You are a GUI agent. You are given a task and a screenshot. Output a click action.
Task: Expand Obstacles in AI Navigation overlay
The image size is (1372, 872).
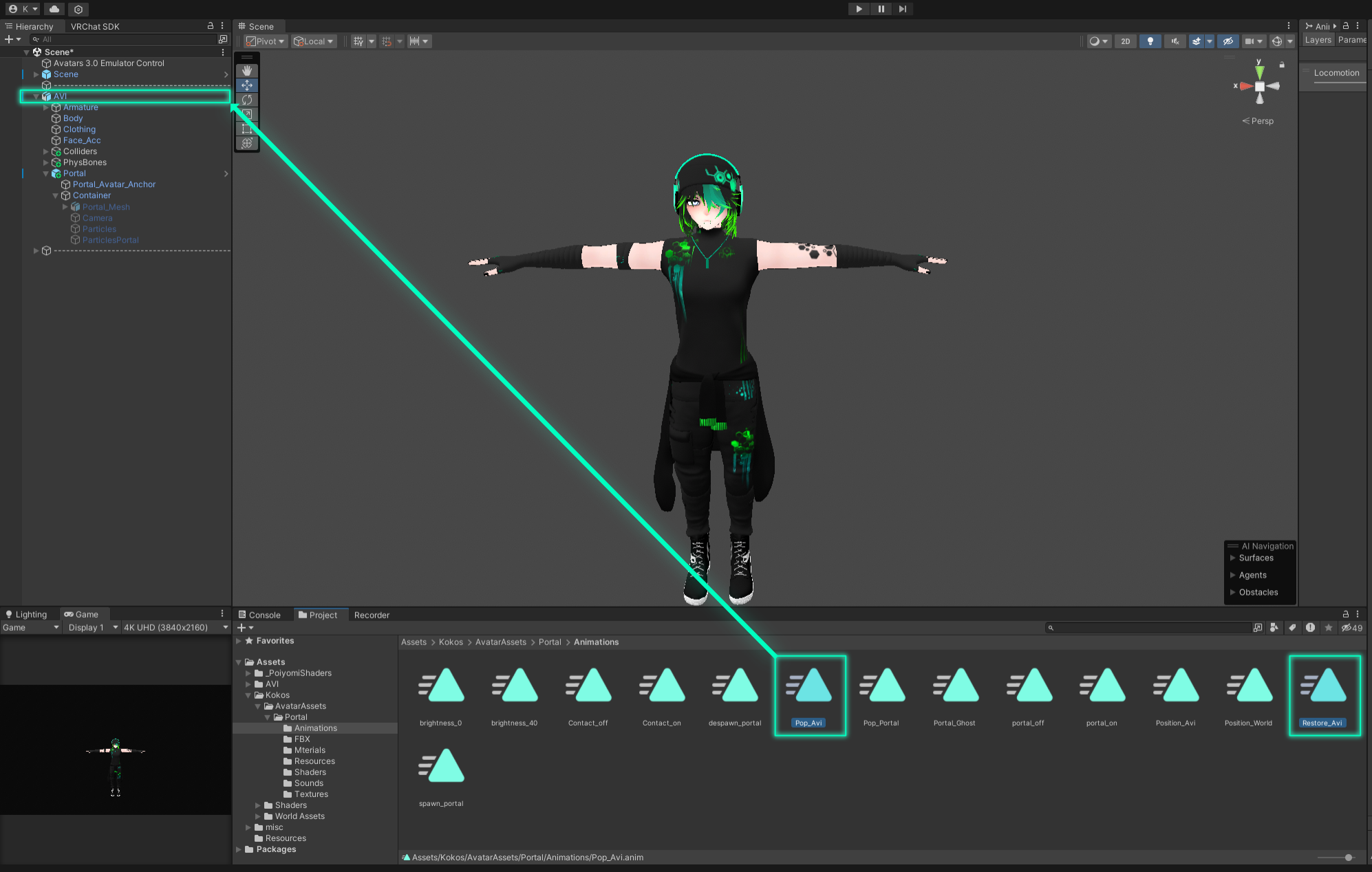point(1233,592)
